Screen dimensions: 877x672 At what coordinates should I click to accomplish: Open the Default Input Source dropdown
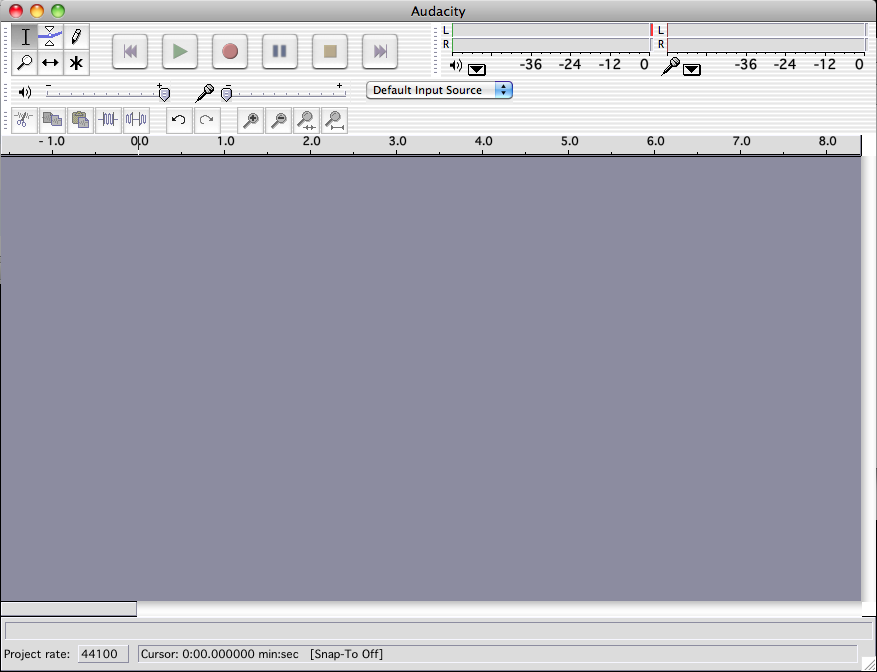point(439,90)
